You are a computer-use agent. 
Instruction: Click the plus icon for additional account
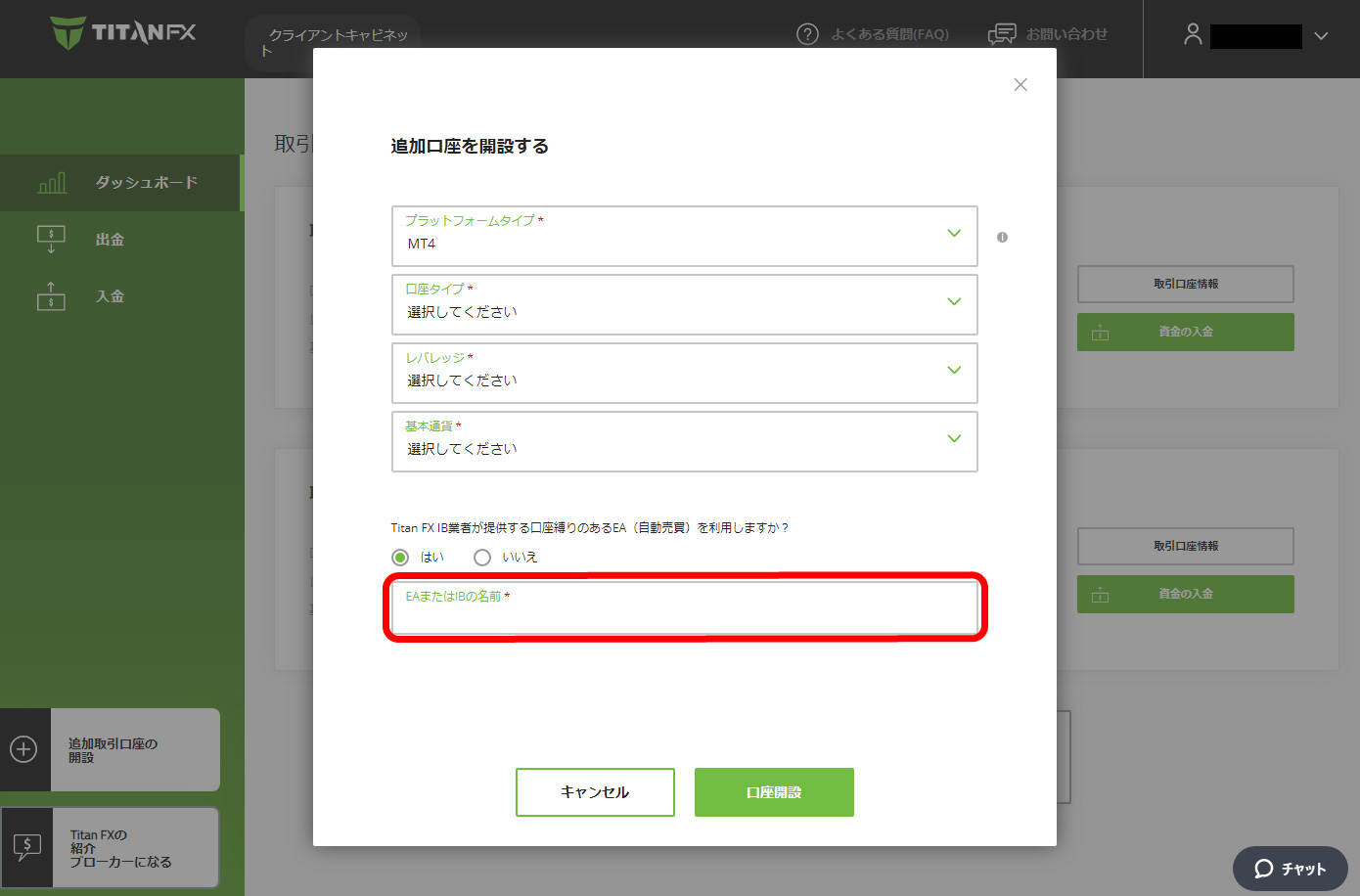coord(23,749)
